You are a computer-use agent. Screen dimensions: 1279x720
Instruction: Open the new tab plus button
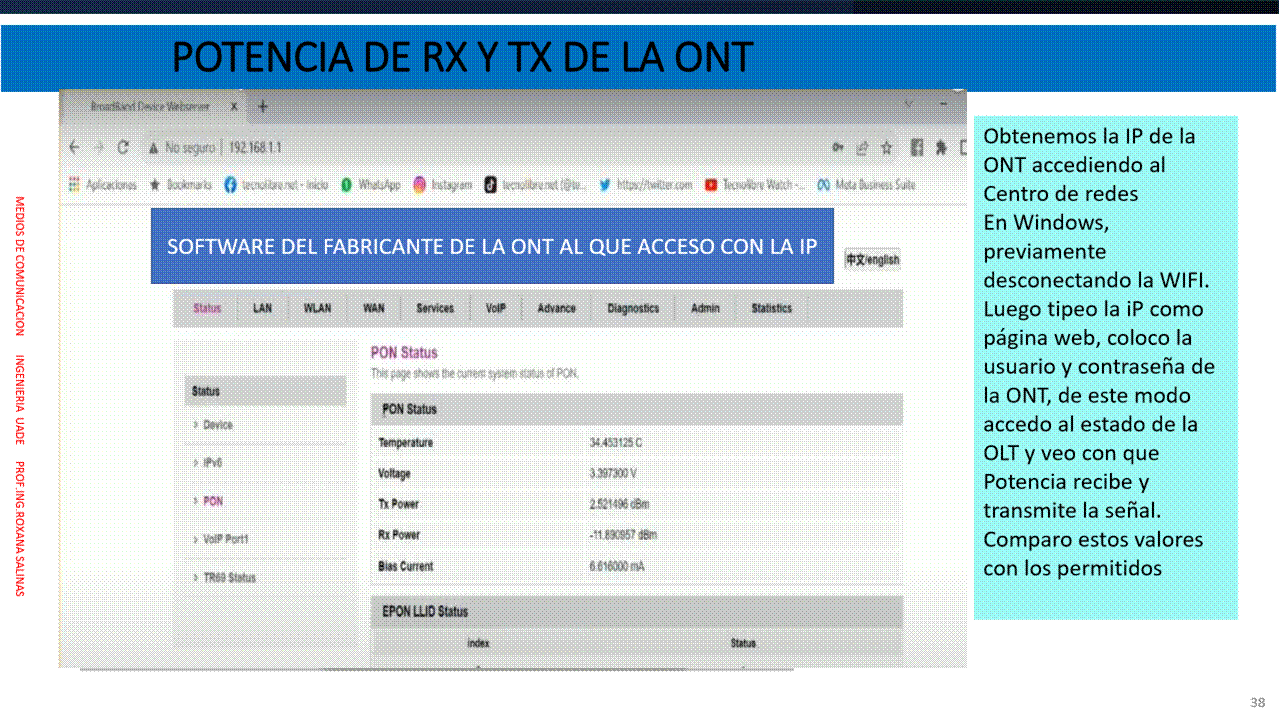263,106
